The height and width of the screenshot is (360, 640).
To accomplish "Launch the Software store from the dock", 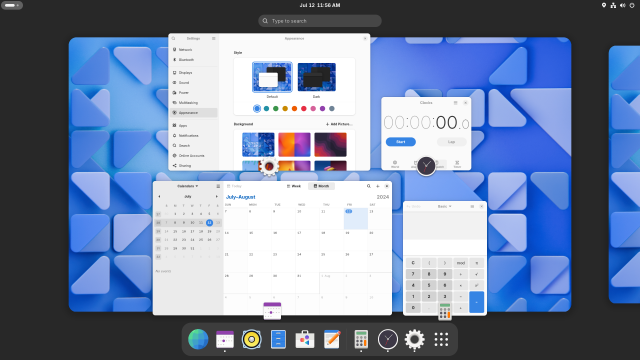I will coord(305,339).
